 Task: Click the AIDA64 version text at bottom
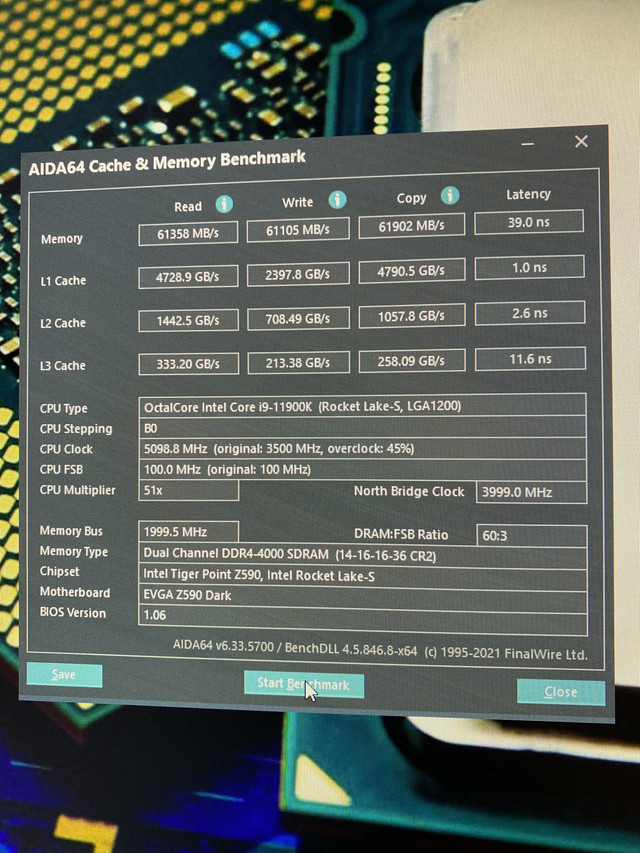tap(380, 650)
